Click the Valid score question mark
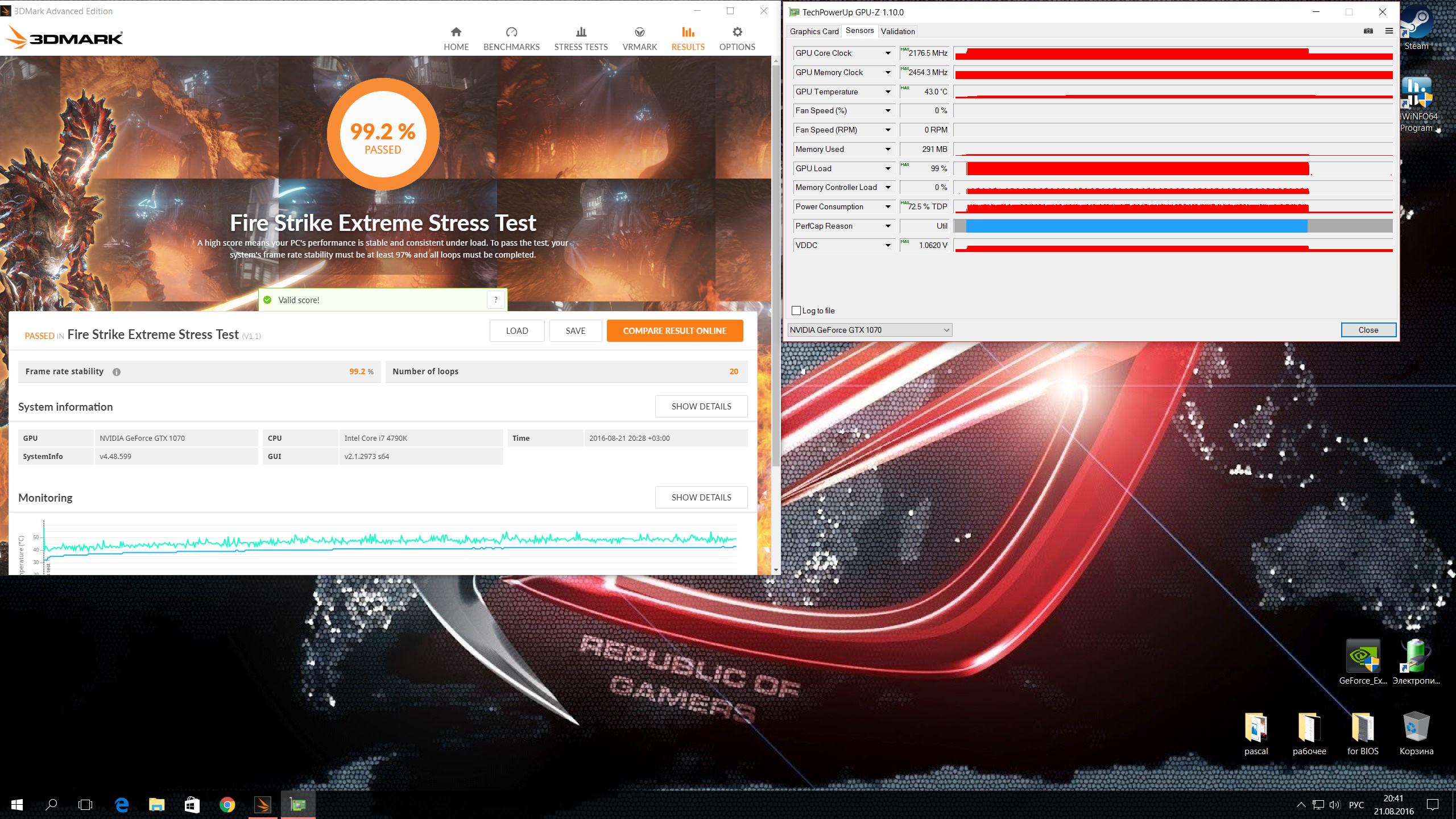Image resolution: width=1456 pixels, height=819 pixels. click(x=495, y=300)
